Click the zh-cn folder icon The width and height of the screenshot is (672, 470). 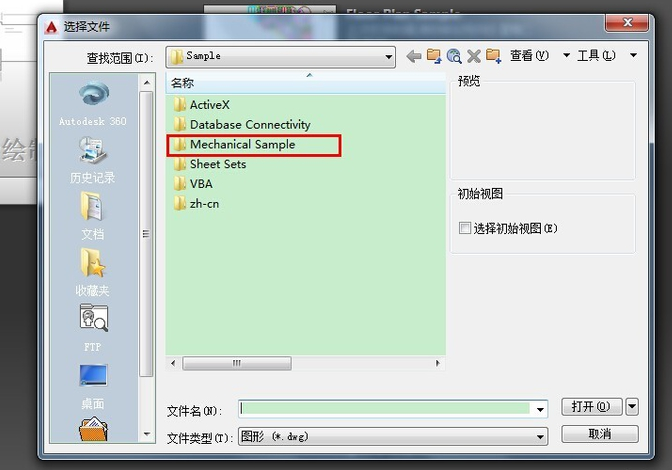pos(180,204)
